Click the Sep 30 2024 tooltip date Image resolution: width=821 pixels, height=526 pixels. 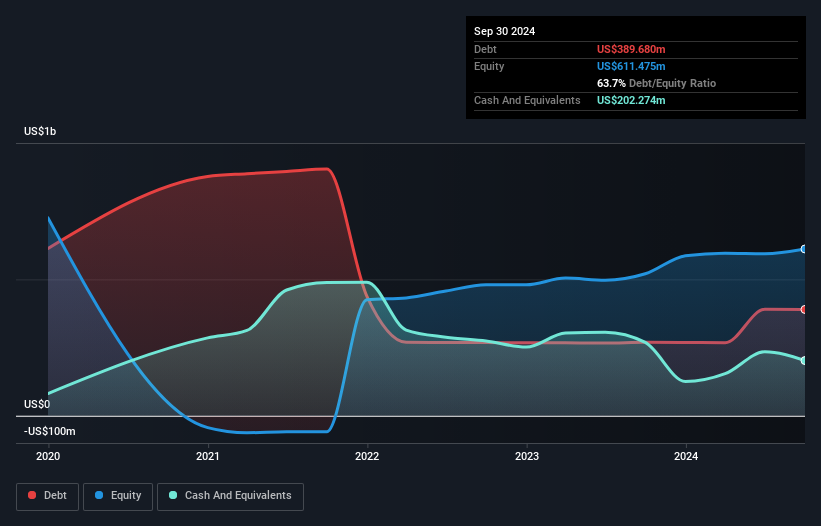[x=504, y=31]
